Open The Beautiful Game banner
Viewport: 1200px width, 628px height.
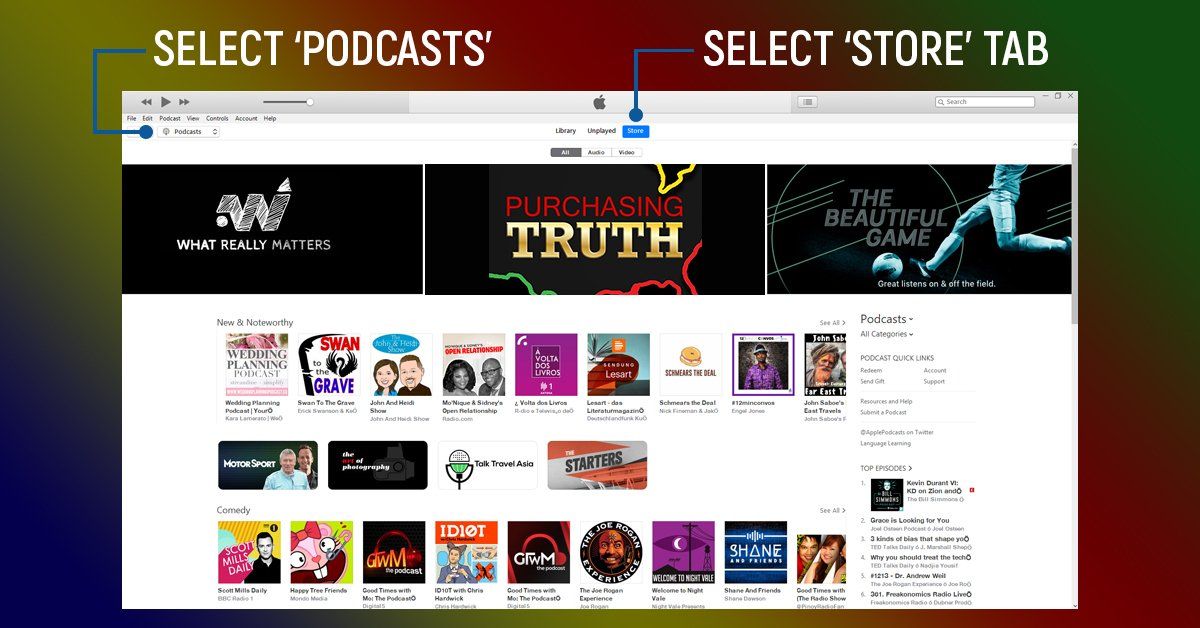click(919, 229)
